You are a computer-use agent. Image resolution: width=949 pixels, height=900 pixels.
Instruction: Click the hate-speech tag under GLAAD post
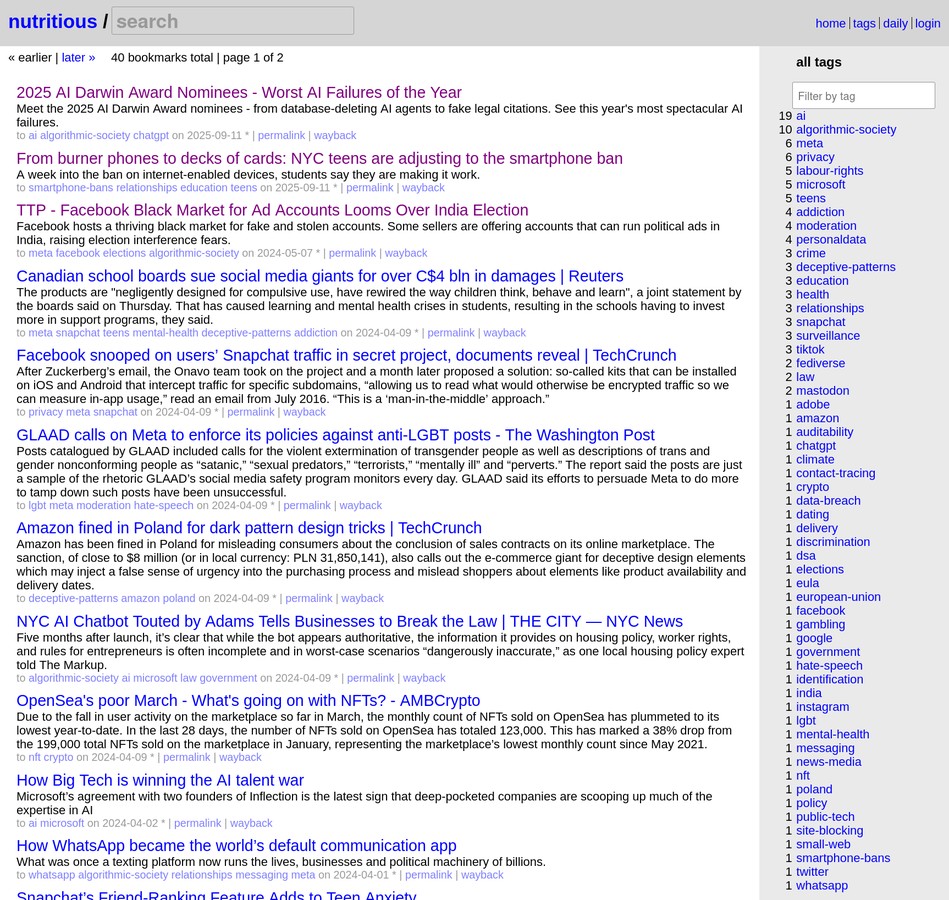(x=163, y=506)
